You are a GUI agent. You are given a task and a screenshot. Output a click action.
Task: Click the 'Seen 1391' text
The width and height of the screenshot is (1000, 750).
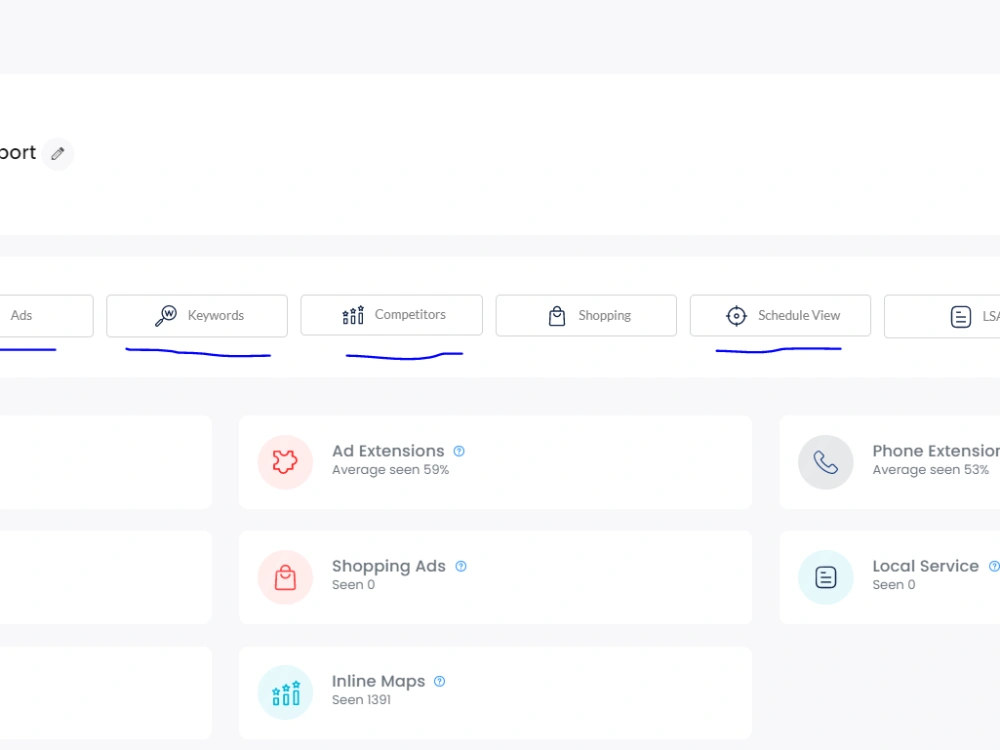pyautogui.click(x=361, y=700)
